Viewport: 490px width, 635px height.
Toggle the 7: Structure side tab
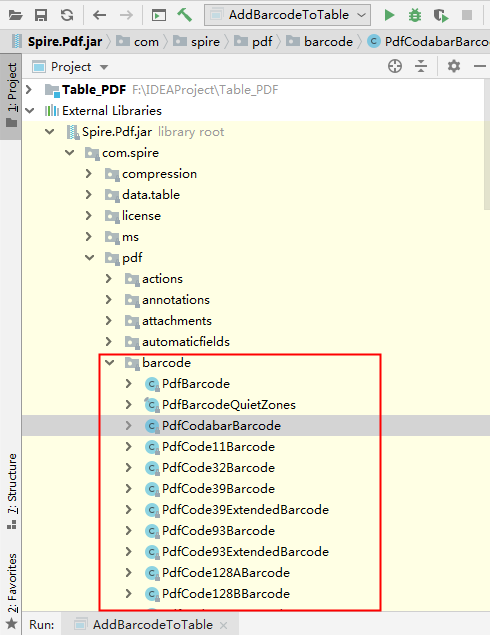[x=12, y=491]
